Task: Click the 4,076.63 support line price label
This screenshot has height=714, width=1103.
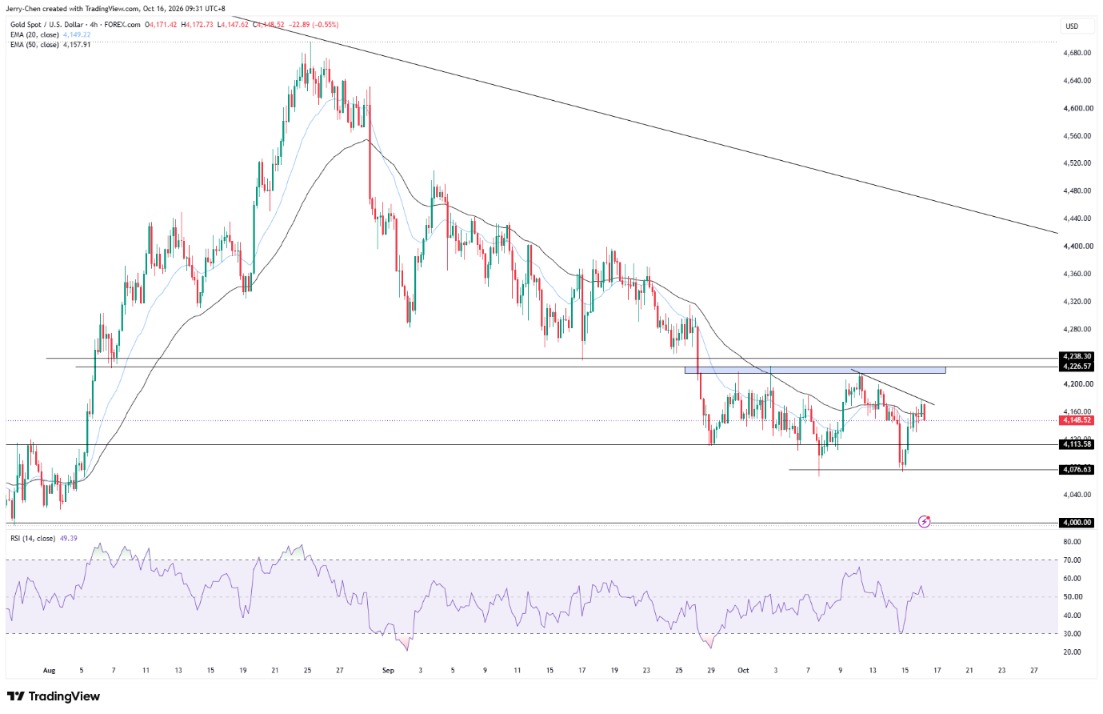Action: pyautogui.click(x=1077, y=469)
